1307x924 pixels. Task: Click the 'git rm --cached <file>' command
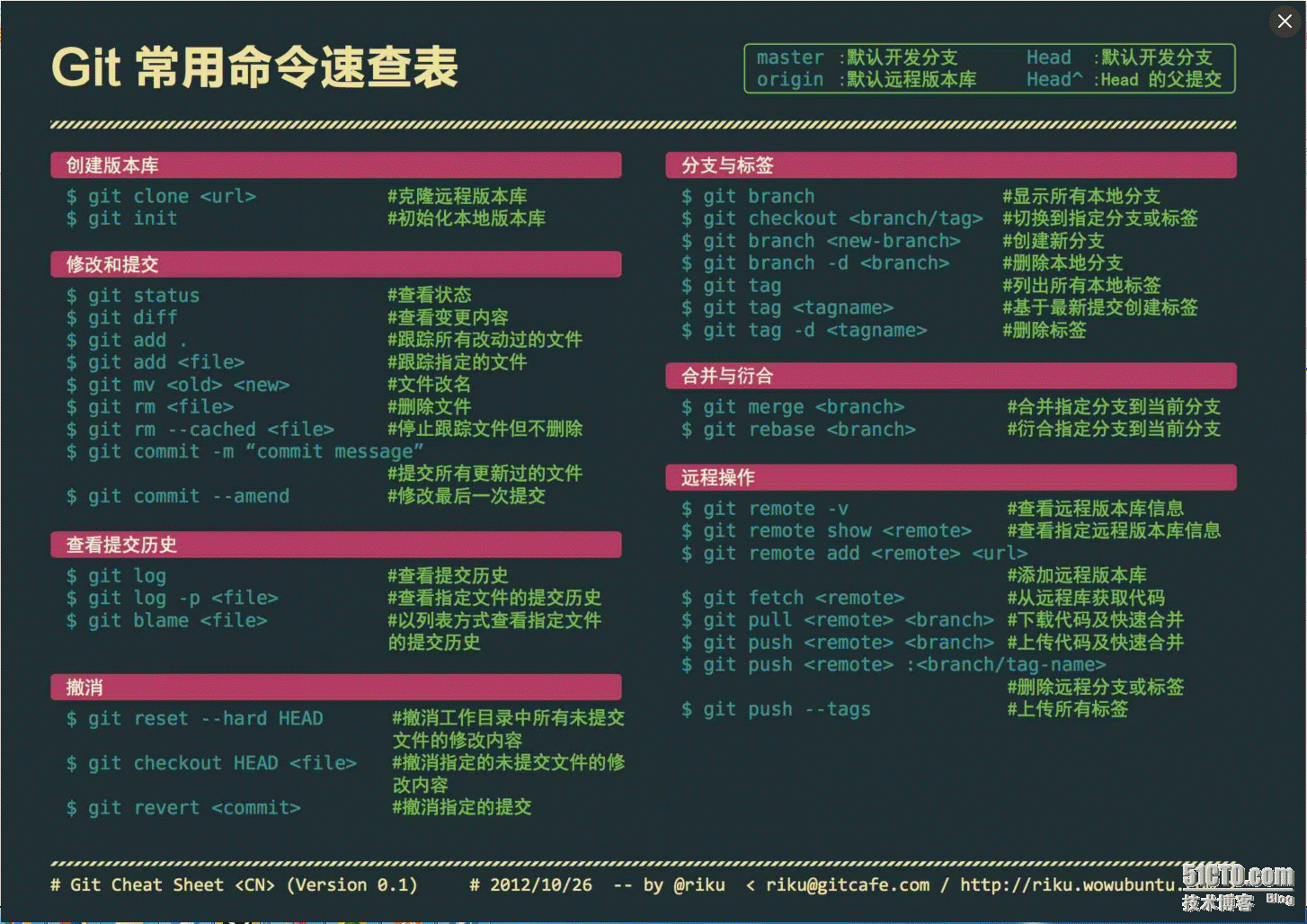[x=200, y=430]
